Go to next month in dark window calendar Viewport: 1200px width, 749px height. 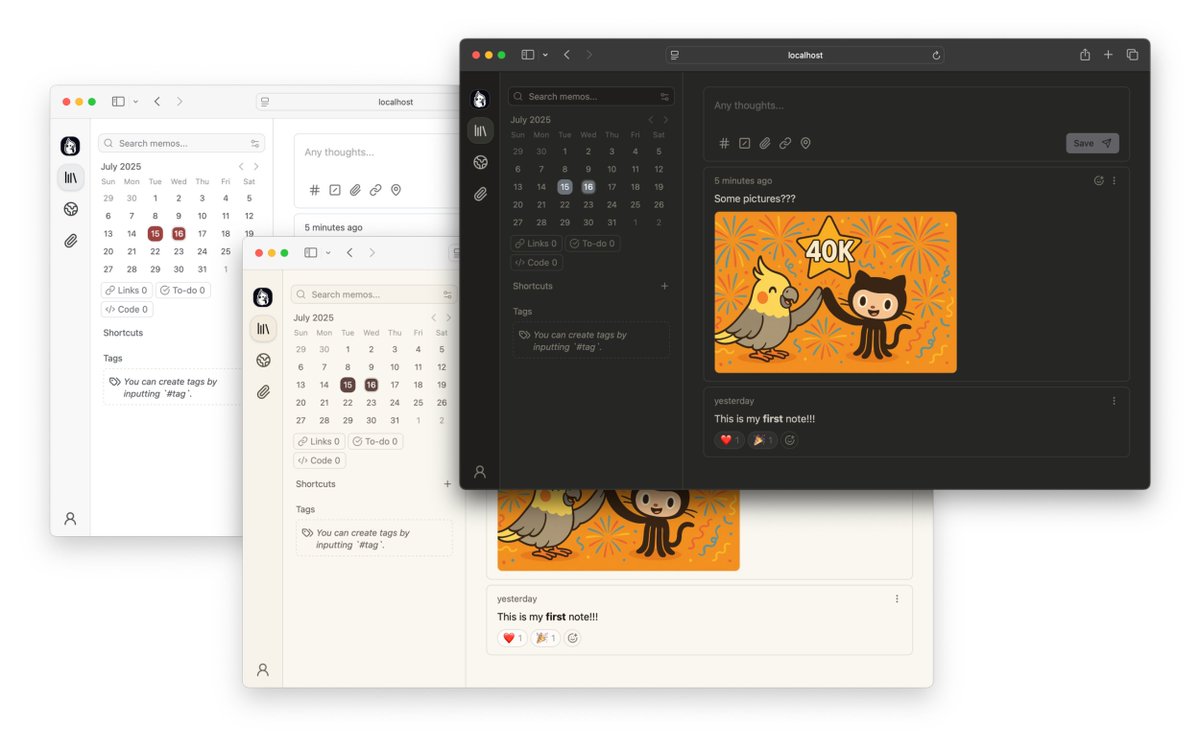click(x=666, y=120)
